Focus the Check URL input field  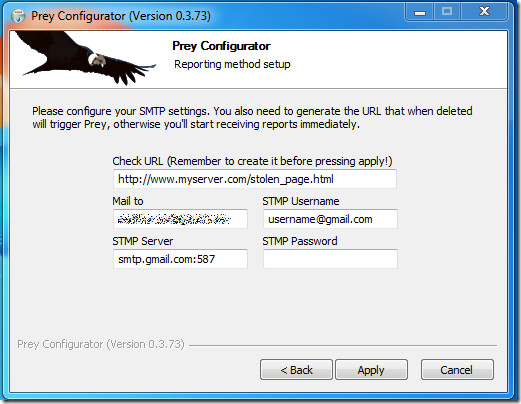pyautogui.click(x=255, y=179)
